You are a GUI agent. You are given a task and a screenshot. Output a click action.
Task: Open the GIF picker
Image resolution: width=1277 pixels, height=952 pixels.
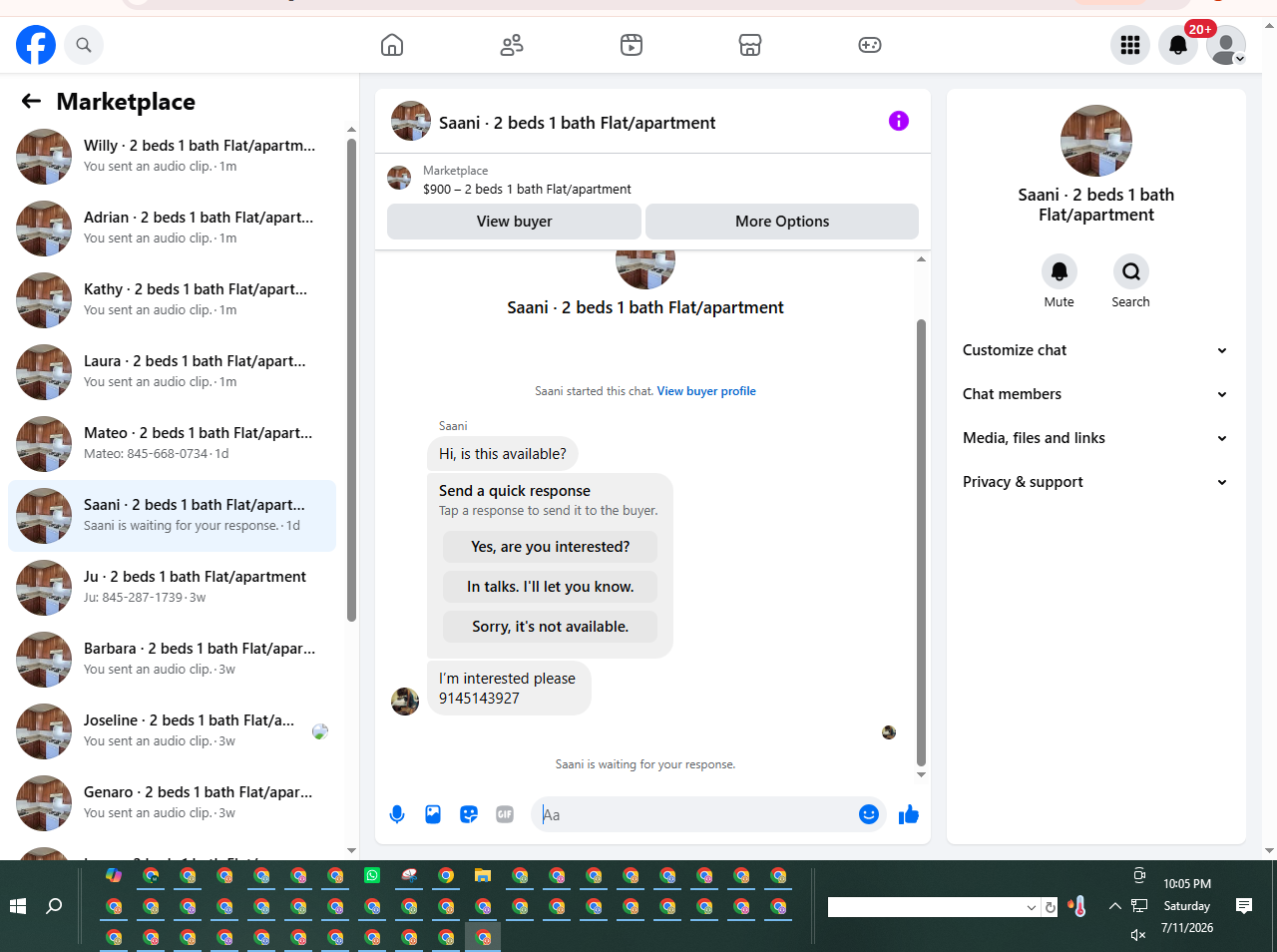click(x=505, y=814)
